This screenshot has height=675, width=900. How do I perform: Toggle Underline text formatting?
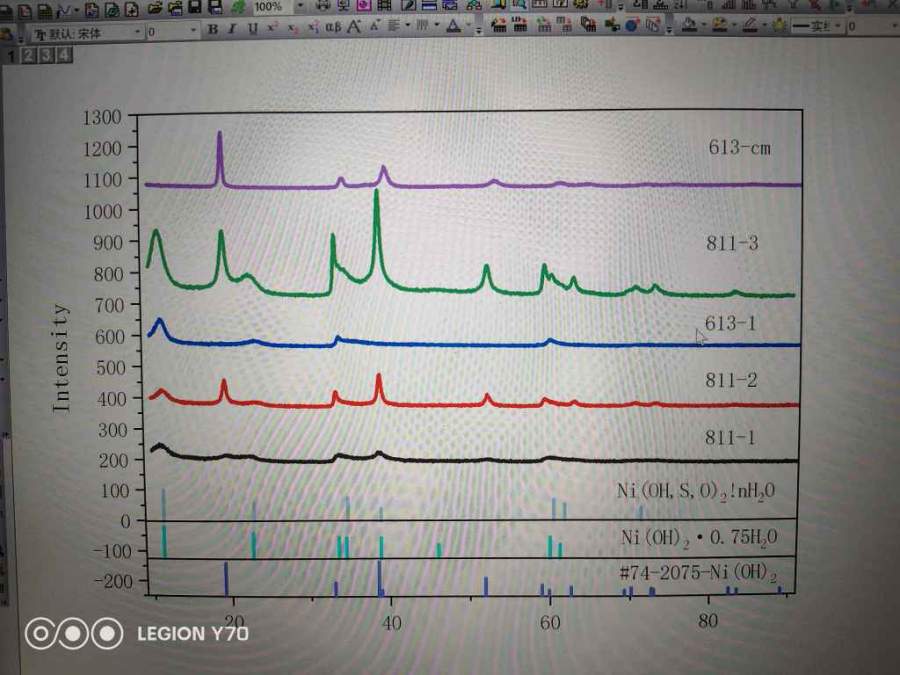(253, 29)
